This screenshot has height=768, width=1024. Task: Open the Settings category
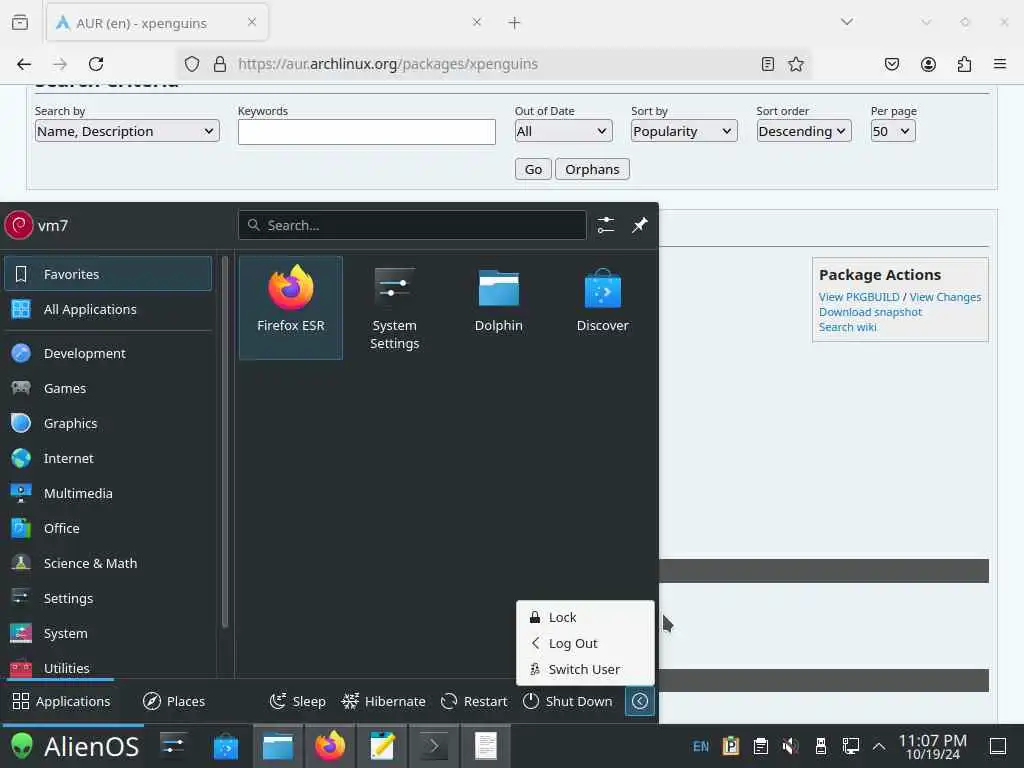pyautogui.click(x=108, y=598)
